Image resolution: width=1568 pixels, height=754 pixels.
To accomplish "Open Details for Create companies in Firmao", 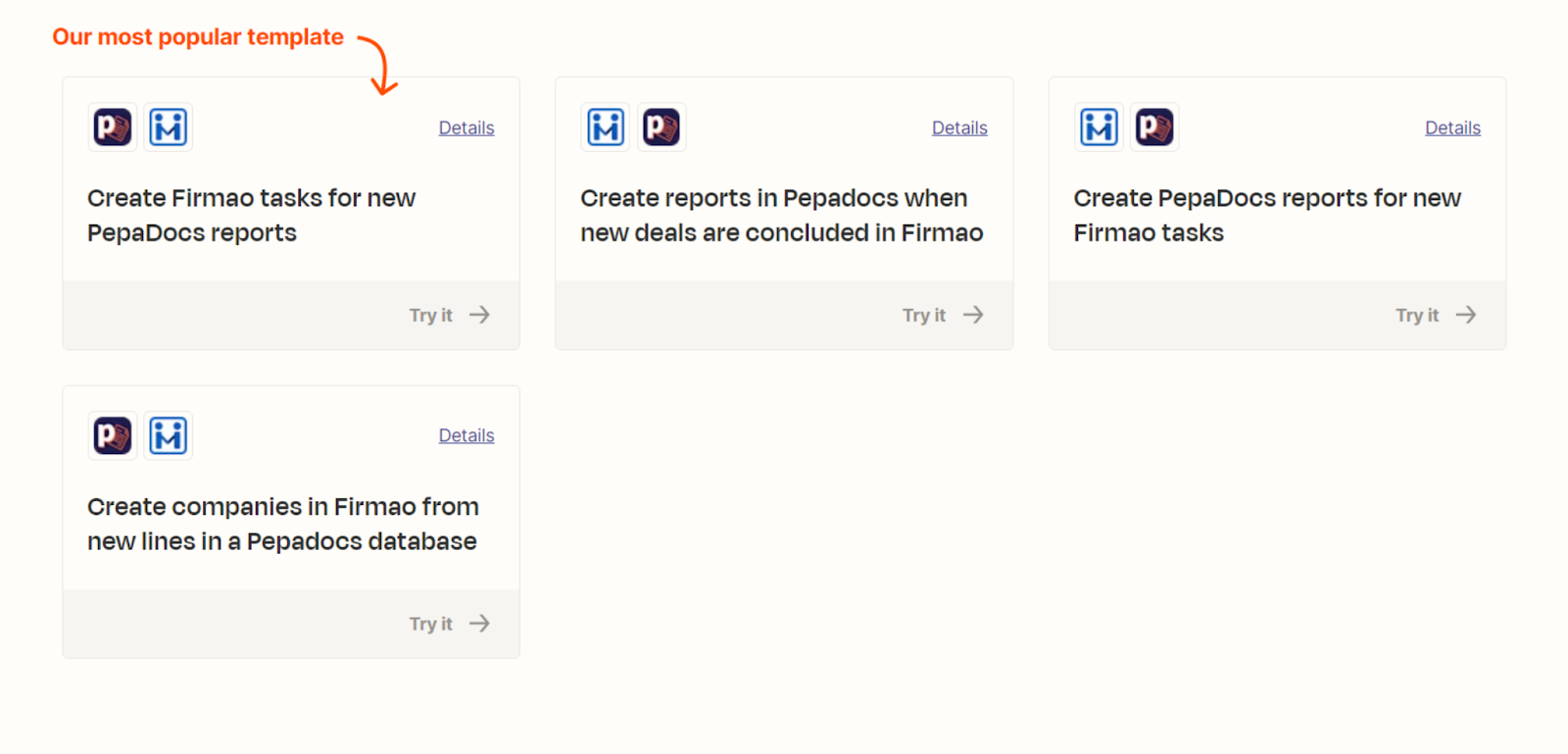I will pos(466,436).
